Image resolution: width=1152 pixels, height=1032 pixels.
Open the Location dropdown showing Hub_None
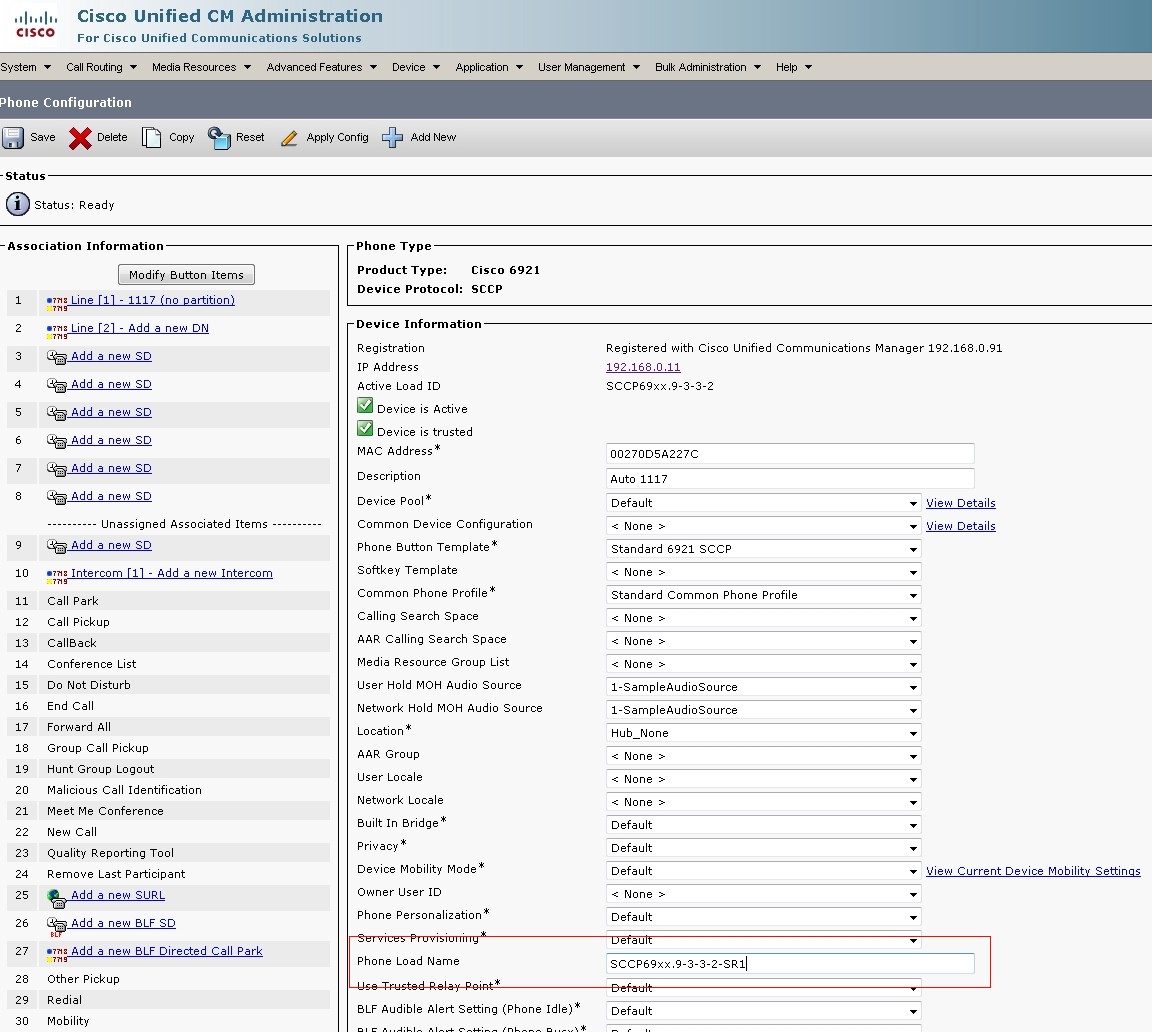763,733
